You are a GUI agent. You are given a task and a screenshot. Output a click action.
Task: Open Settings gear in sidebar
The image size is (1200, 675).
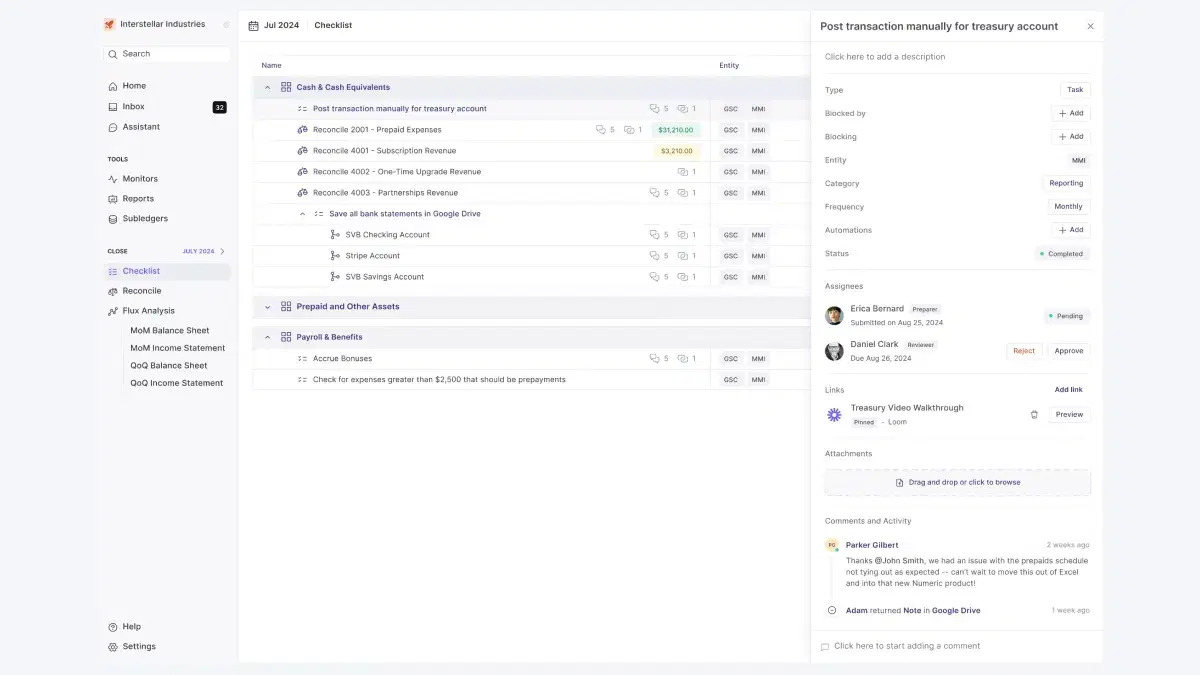[113, 646]
